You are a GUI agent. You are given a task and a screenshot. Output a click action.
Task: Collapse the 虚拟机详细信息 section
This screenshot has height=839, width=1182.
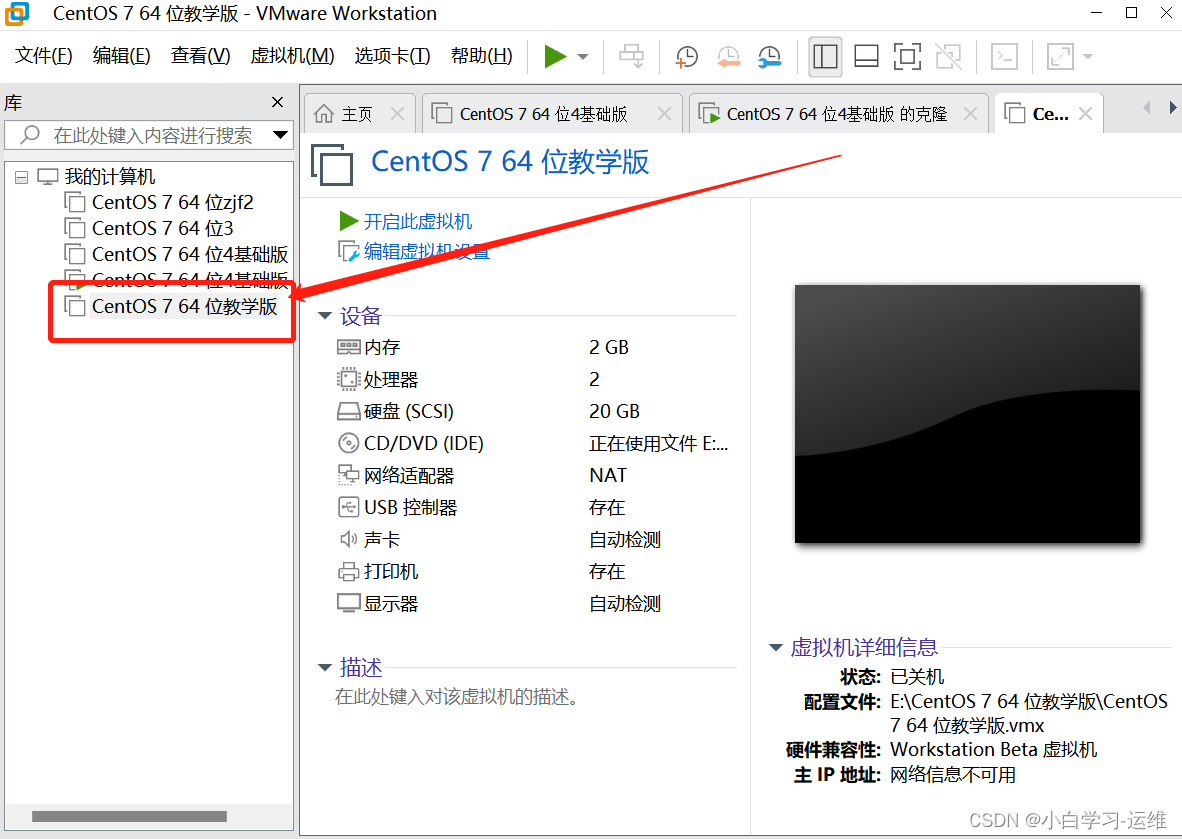[x=776, y=648]
